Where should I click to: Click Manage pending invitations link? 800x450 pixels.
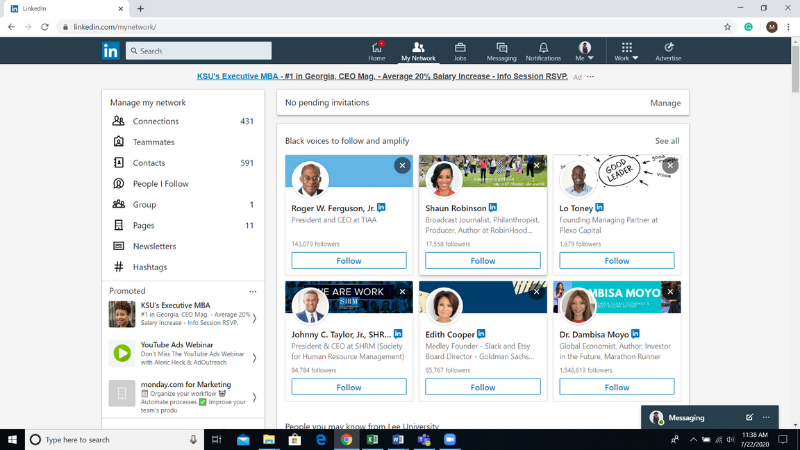point(665,103)
